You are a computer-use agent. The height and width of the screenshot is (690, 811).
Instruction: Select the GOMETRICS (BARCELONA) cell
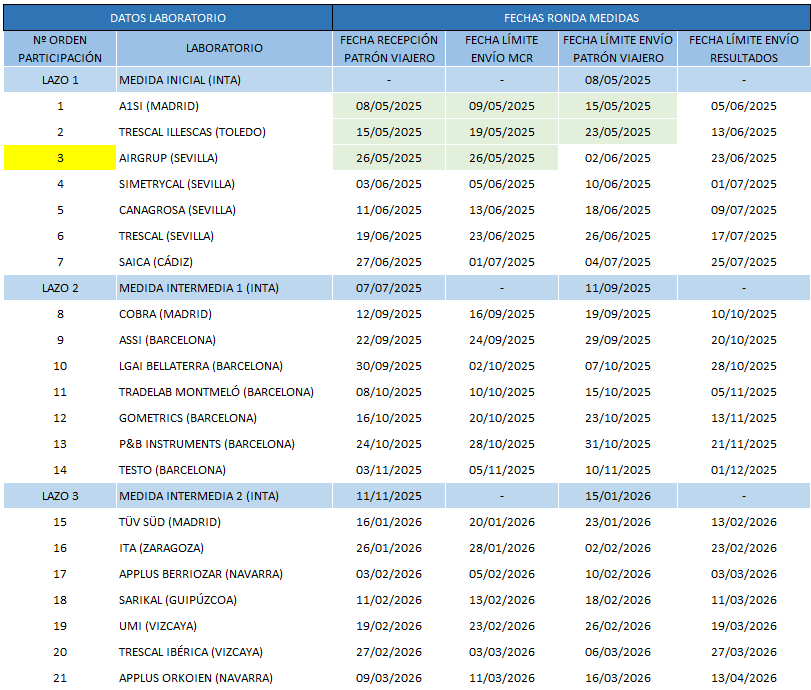(x=224, y=418)
